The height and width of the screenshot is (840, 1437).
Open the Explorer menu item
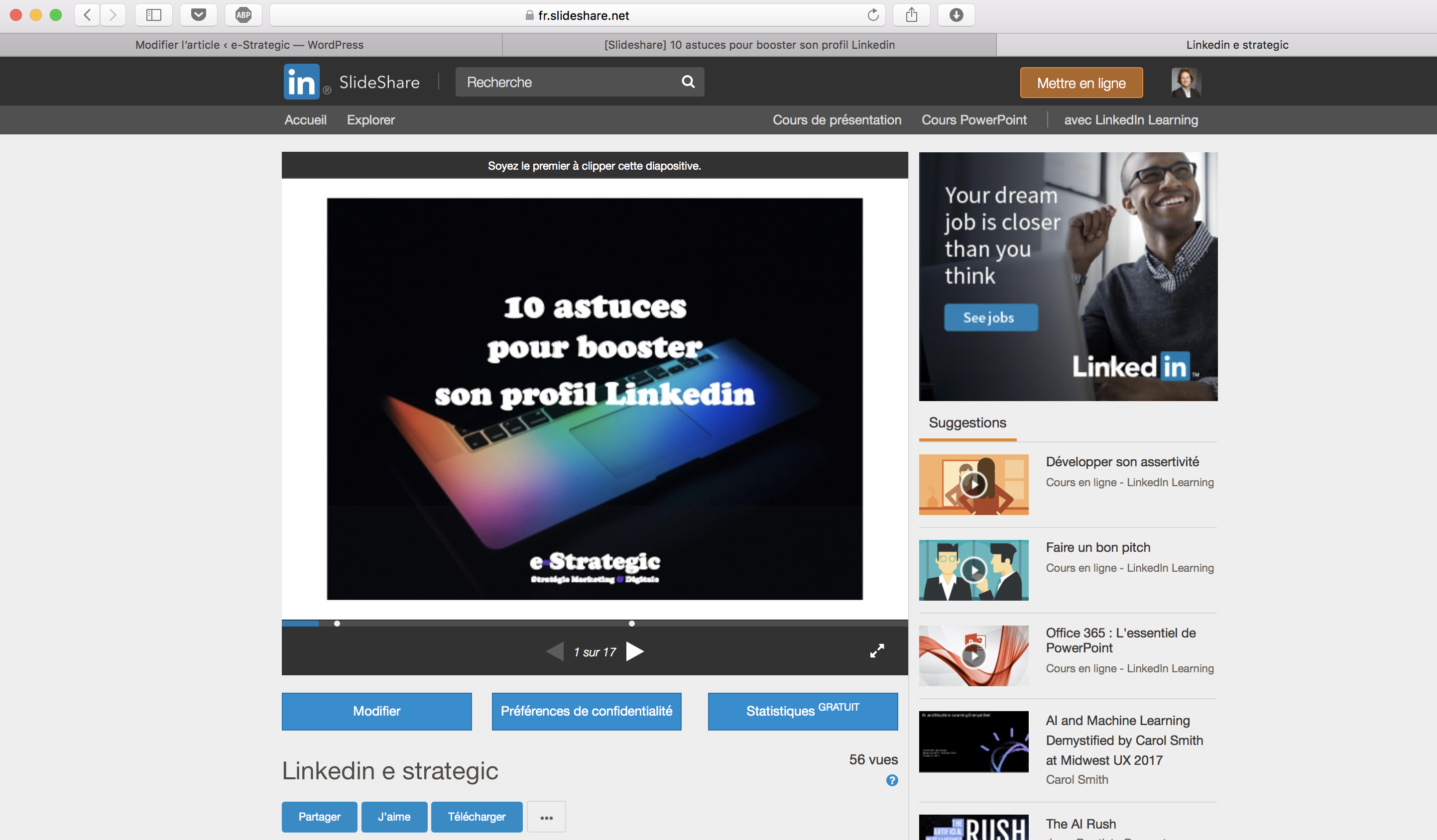coord(370,119)
